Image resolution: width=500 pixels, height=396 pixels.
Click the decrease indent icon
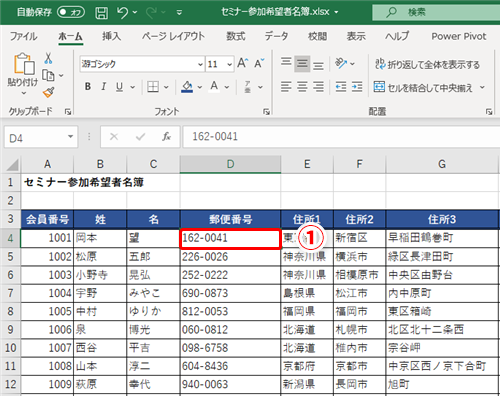(341, 87)
